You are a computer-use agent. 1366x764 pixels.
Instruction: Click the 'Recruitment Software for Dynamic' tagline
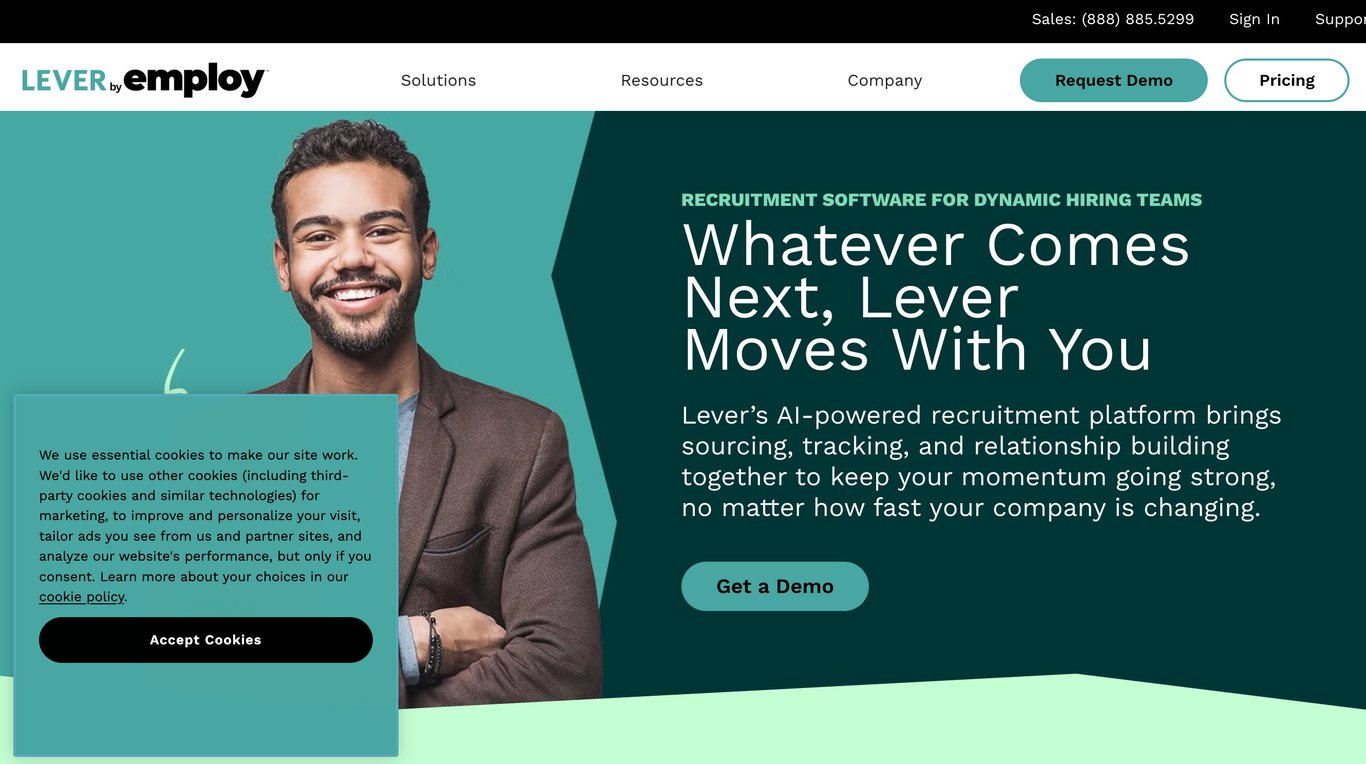point(942,200)
